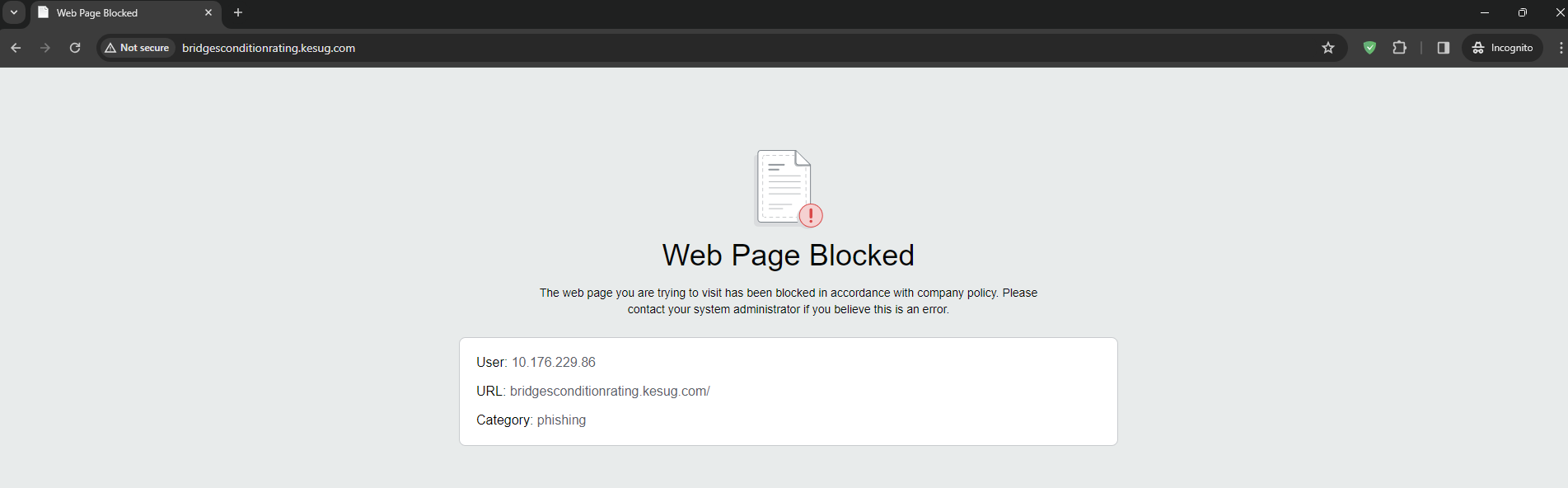Minimize the browser window

pos(1485,12)
